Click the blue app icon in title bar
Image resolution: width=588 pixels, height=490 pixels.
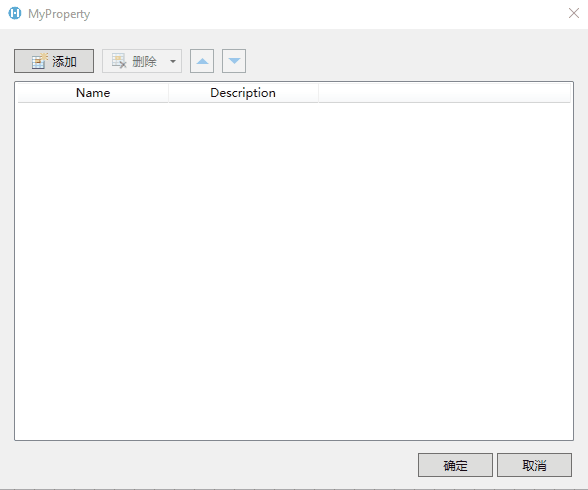point(15,13)
